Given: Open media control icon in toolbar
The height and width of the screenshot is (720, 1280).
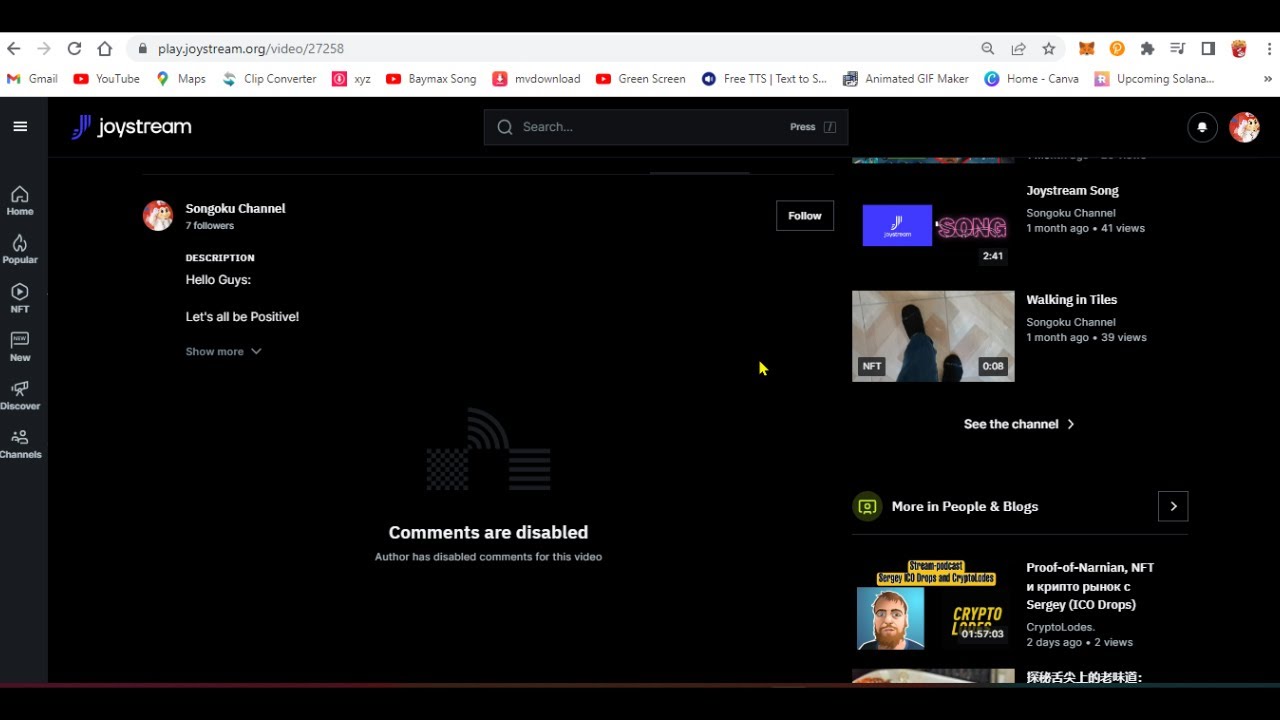Looking at the screenshot, I should [x=1178, y=48].
